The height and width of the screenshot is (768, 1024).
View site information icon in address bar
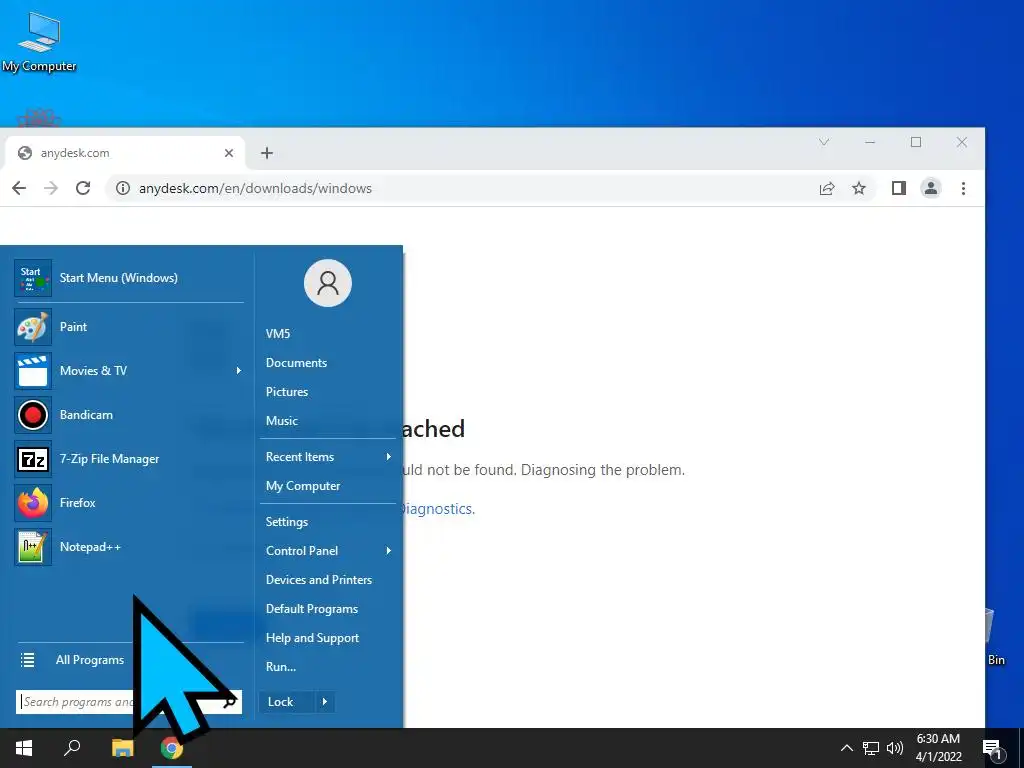coord(122,188)
